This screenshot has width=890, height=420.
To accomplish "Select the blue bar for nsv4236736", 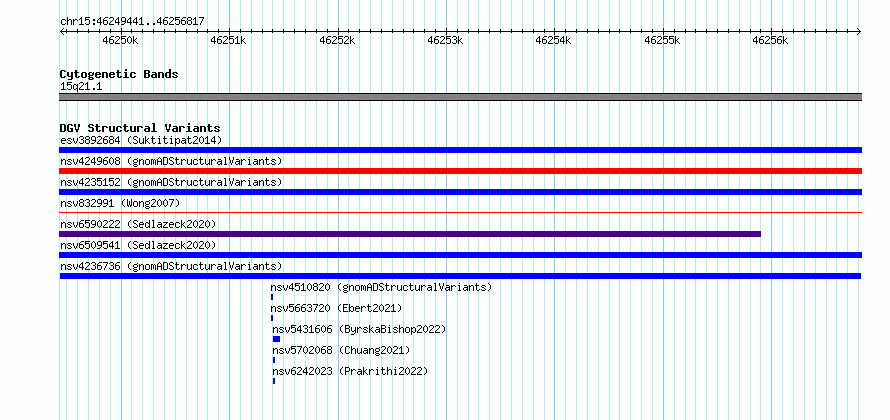I will [x=460, y=276].
